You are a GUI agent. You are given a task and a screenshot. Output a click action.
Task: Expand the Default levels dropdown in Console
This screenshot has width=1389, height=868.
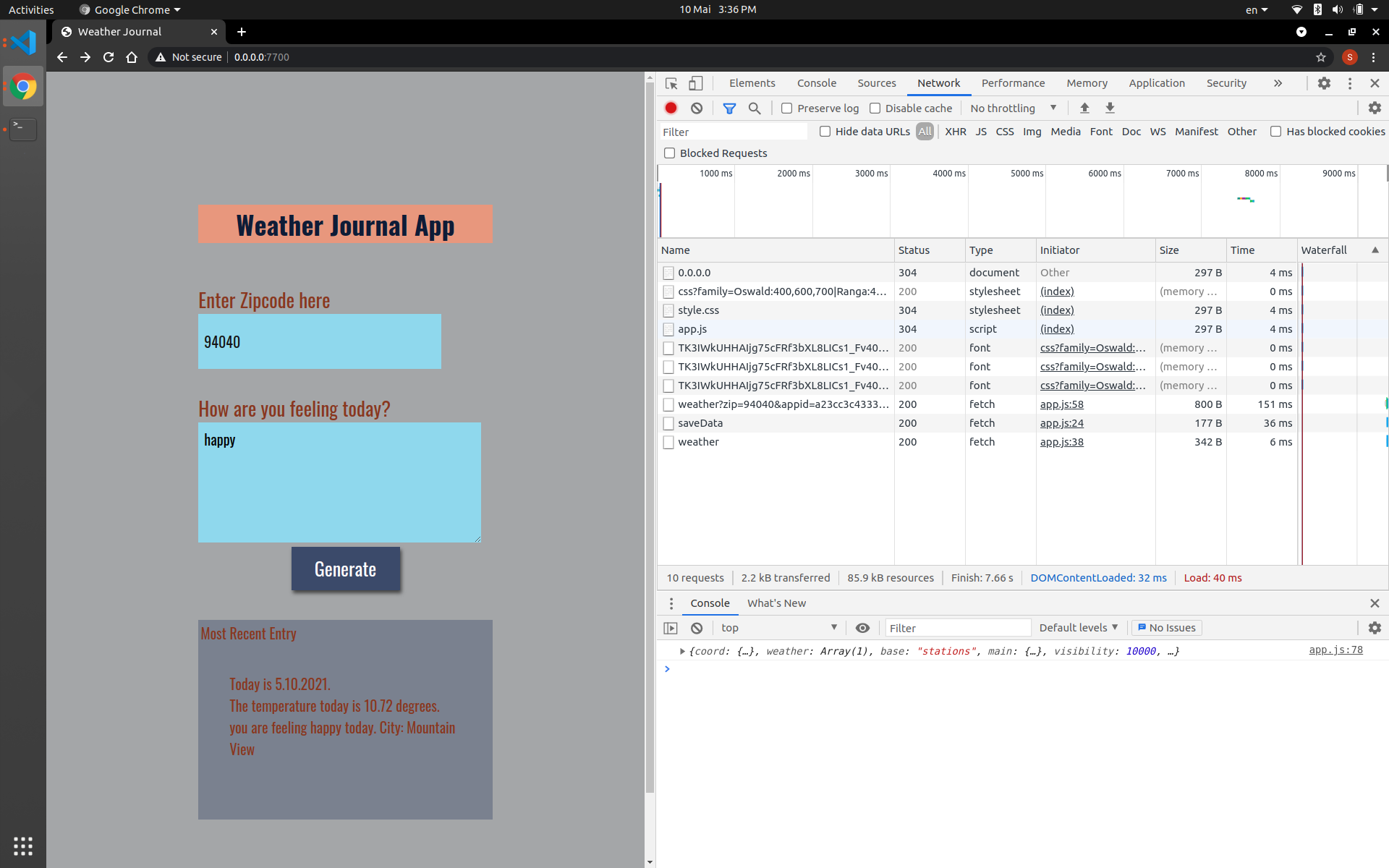click(1077, 627)
